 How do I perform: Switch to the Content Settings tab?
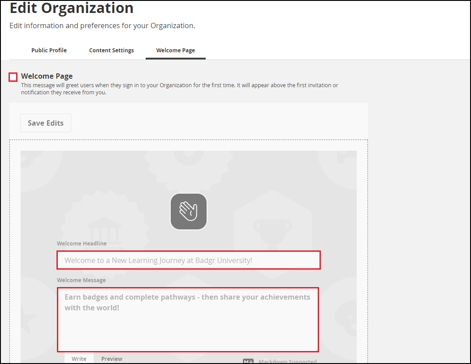pos(111,50)
